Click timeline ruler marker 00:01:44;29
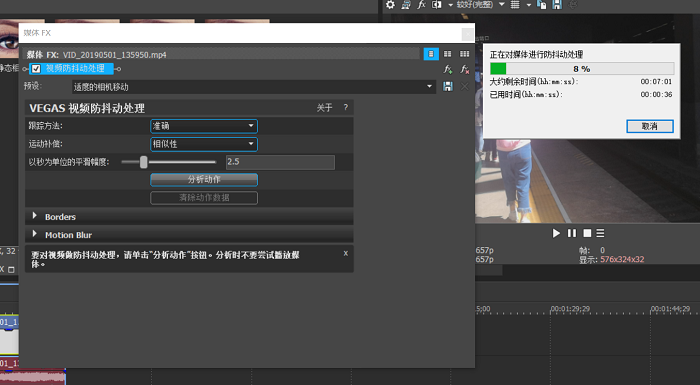The image size is (700, 385). click(x=671, y=309)
